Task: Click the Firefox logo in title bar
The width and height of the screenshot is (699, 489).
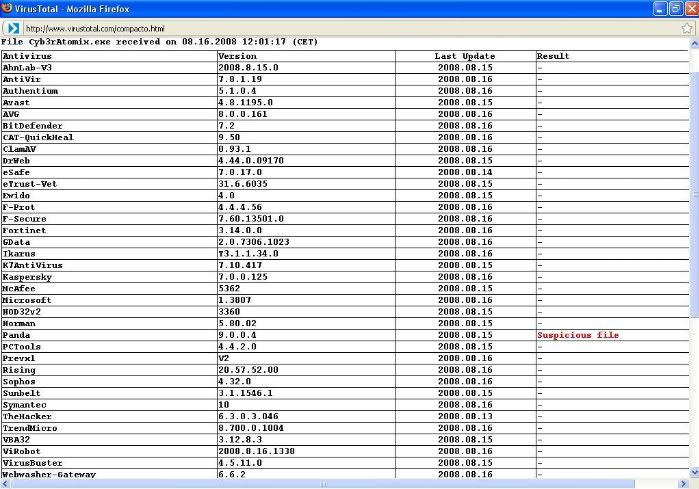Action: coord(6,8)
